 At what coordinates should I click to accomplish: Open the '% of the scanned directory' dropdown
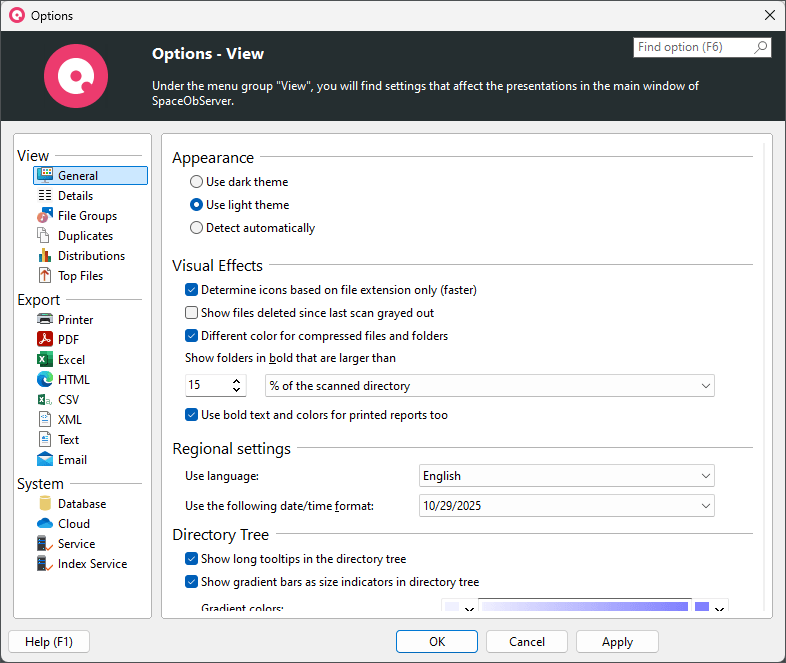[489, 386]
